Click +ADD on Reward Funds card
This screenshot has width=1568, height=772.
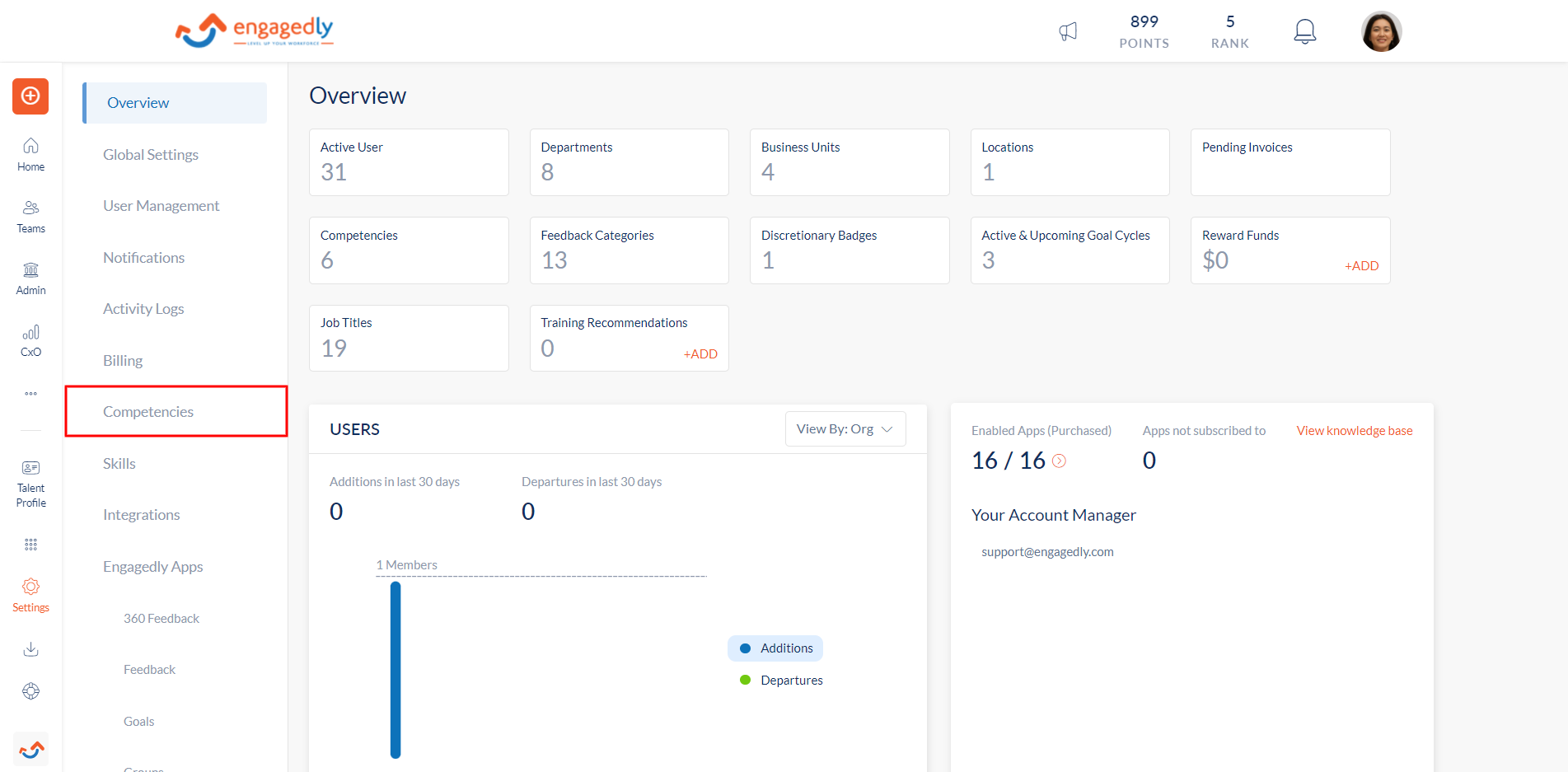[x=1361, y=266]
